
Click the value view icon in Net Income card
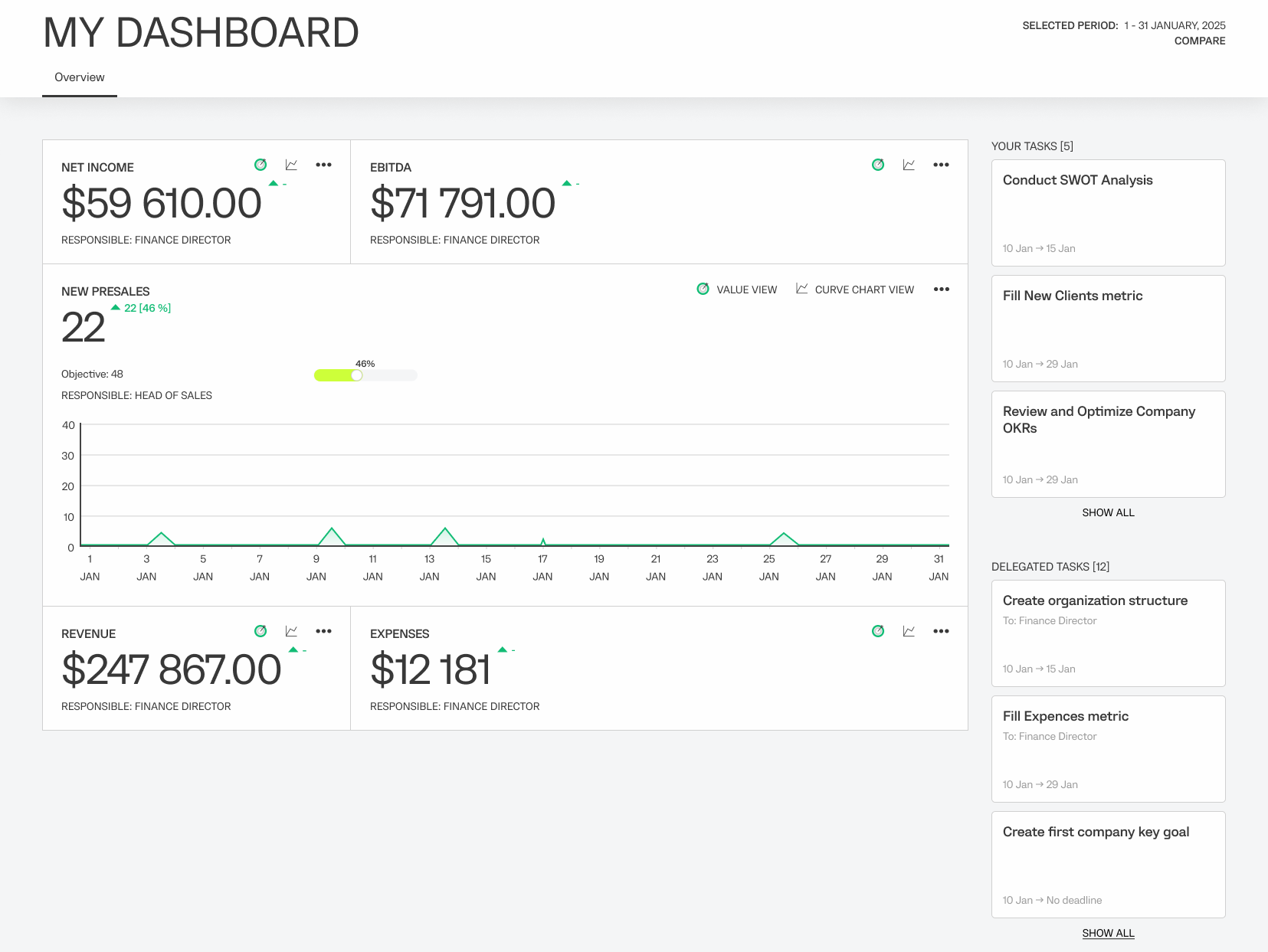260,165
